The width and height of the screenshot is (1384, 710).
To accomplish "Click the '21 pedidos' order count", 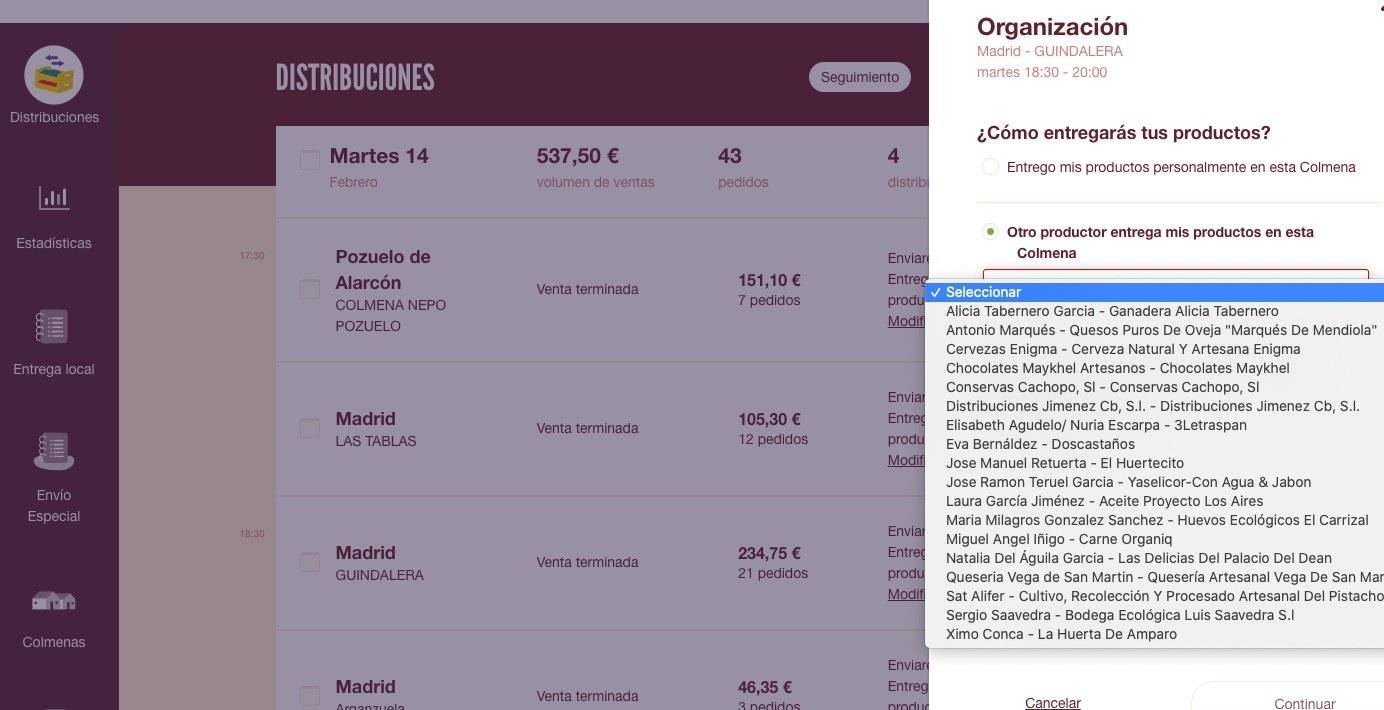I will pos(773,573).
